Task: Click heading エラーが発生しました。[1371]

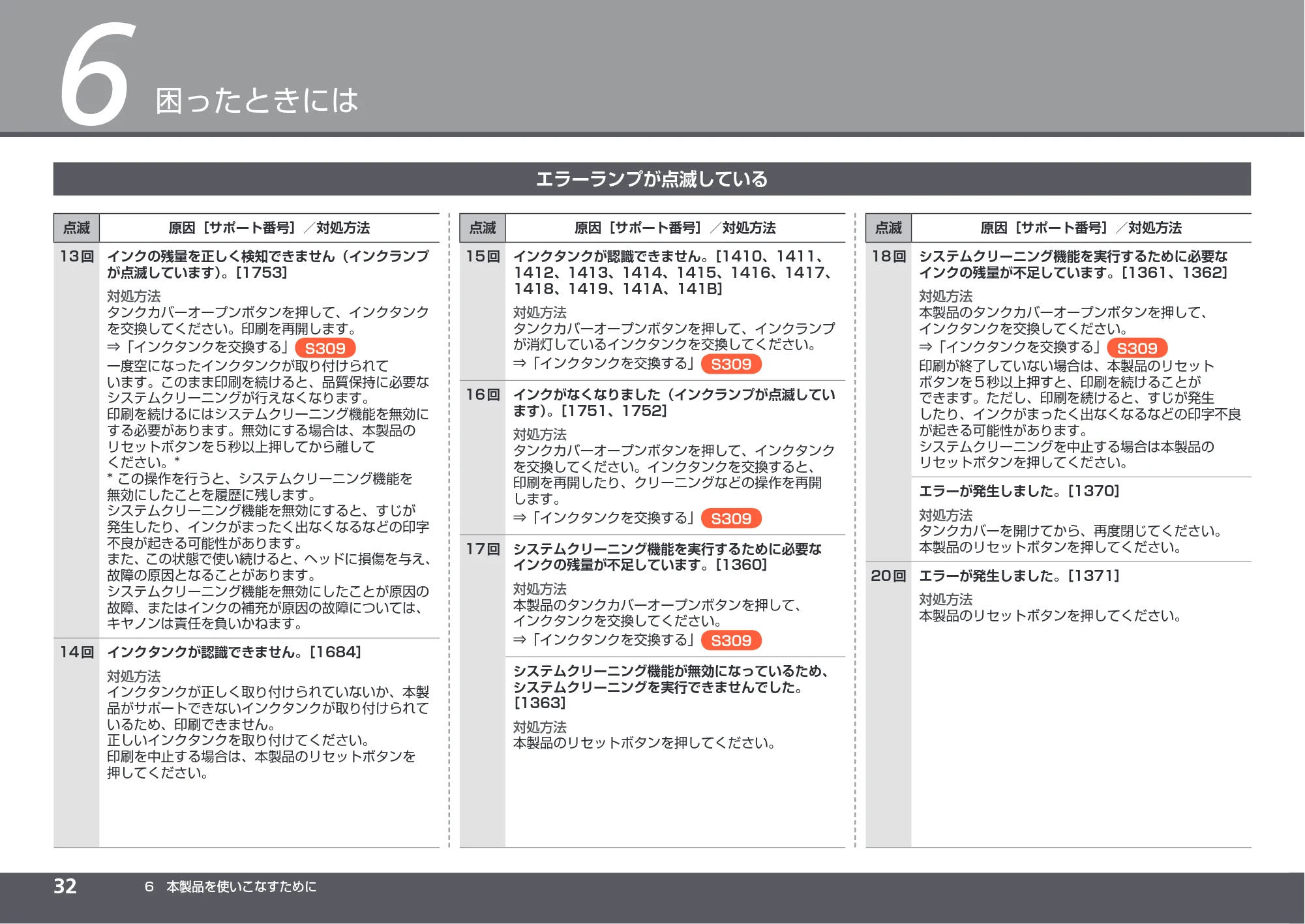Action: tap(1019, 576)
